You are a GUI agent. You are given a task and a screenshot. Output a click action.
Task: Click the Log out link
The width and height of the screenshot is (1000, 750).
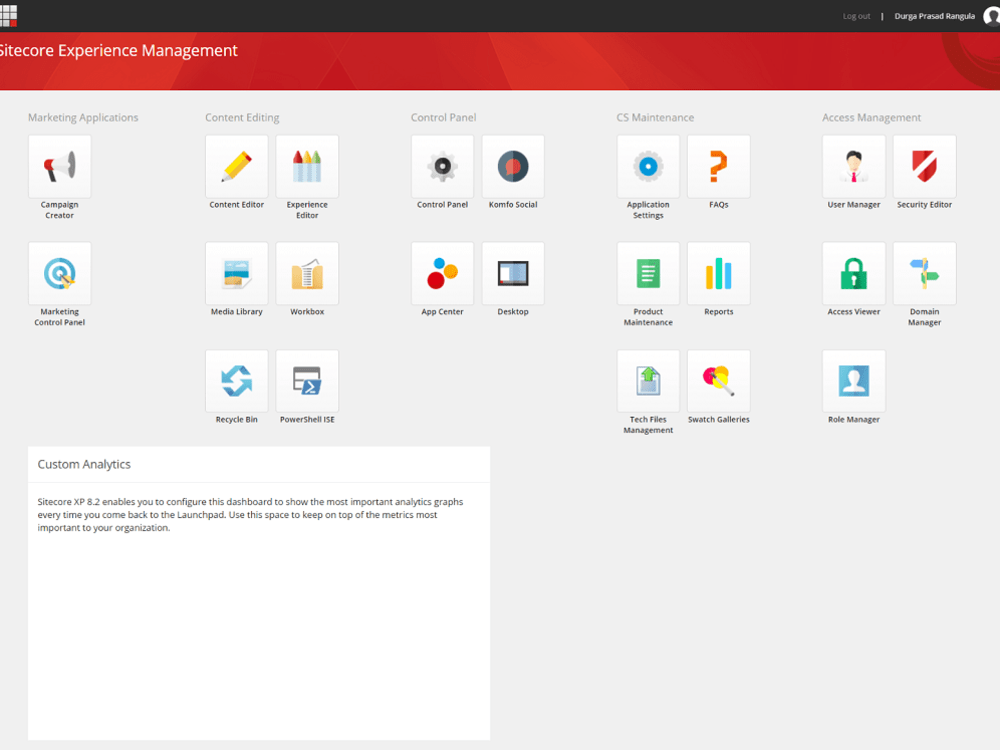(857, 16)
